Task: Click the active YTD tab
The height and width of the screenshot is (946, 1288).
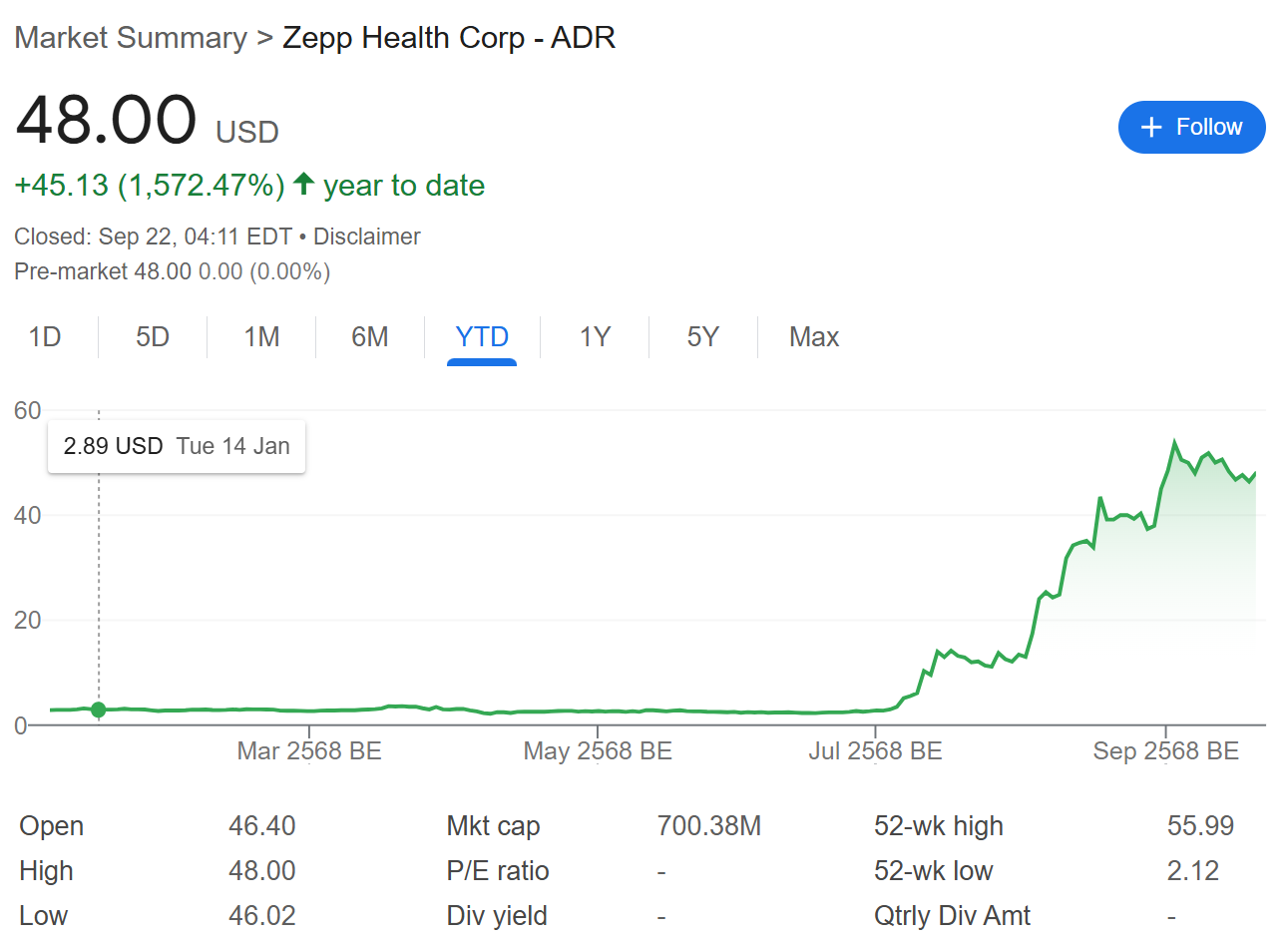Action: [482, 337]
